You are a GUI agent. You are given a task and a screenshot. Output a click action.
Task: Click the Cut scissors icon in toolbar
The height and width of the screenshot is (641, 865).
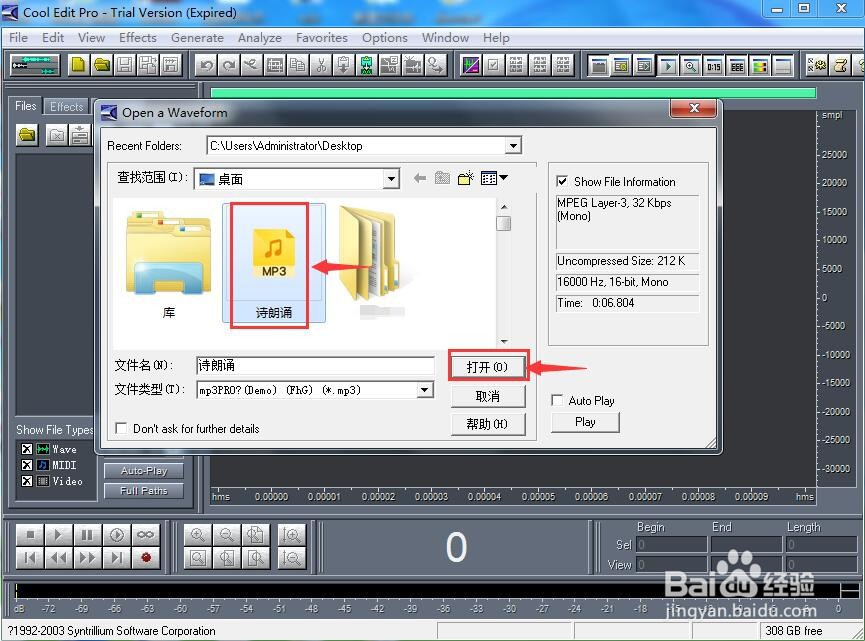[x=320, y=66]
